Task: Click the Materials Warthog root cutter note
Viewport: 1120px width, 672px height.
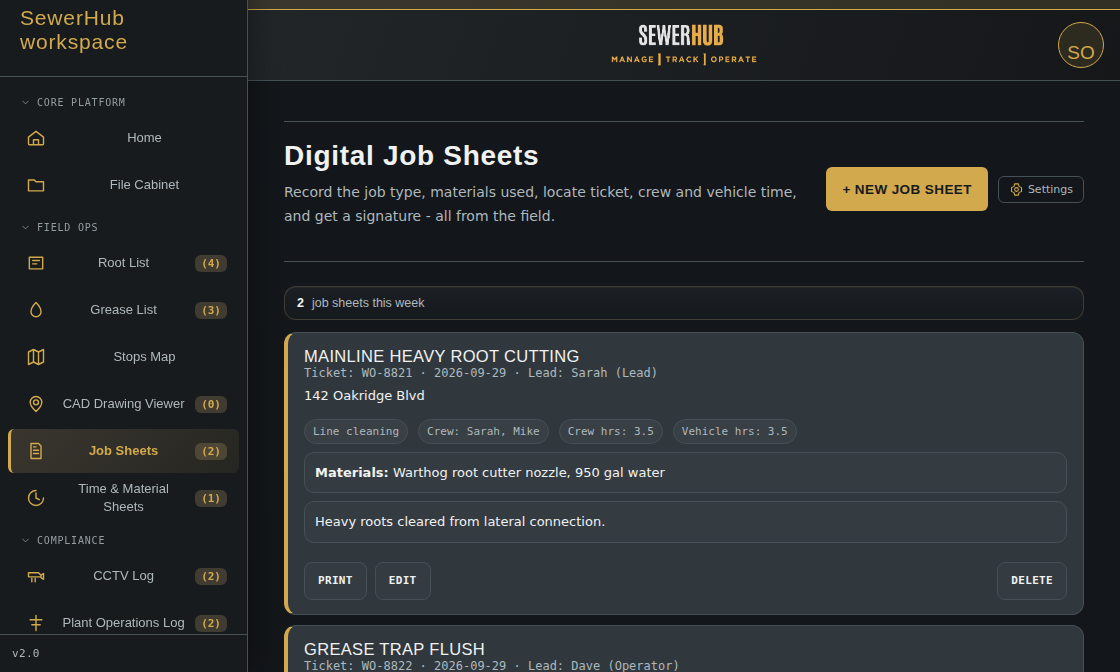Action: pyautogui.click(x=685, y=473)
